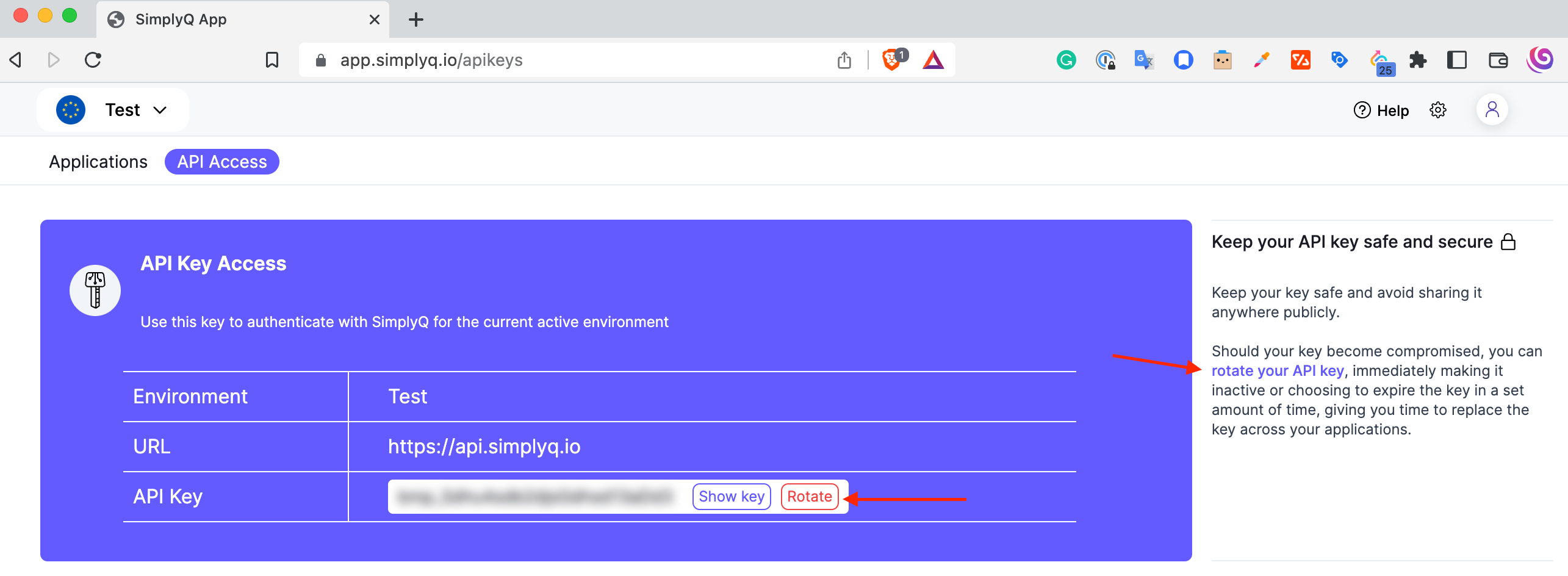
Task: Open the Google Translate extension icon
Action: tap(1143, 60)
